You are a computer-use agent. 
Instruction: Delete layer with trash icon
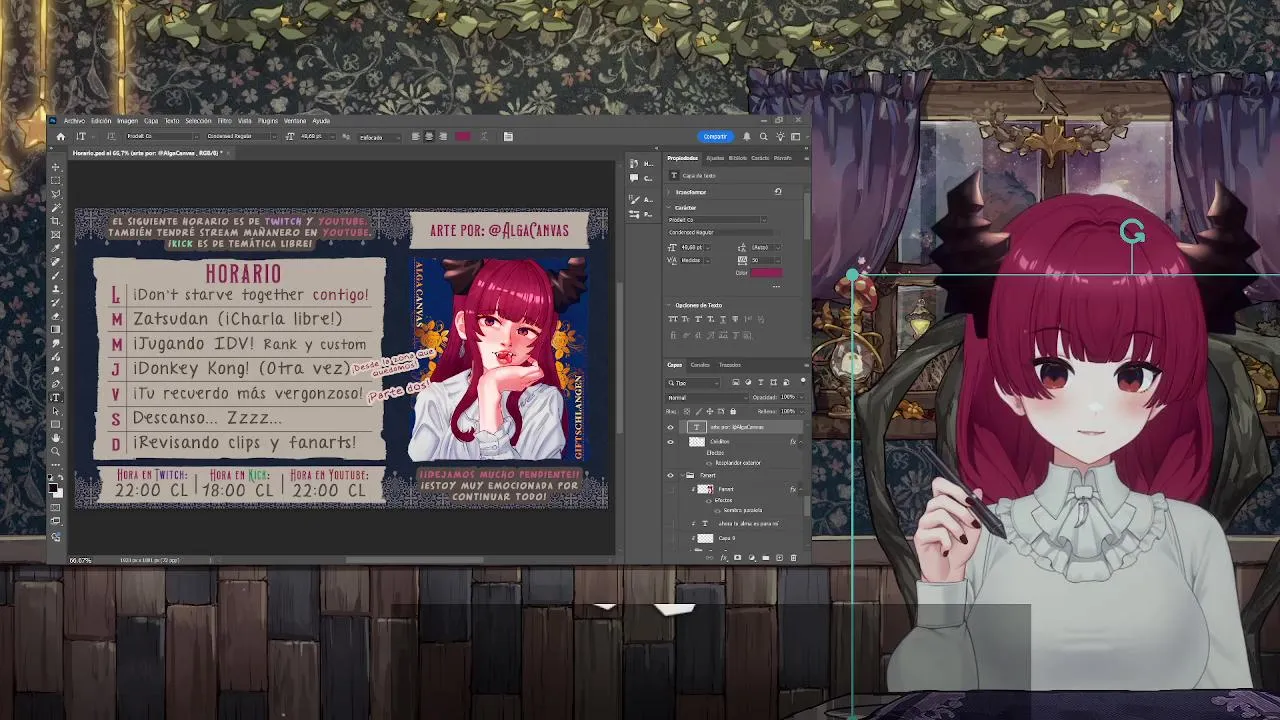pos(793,557)
